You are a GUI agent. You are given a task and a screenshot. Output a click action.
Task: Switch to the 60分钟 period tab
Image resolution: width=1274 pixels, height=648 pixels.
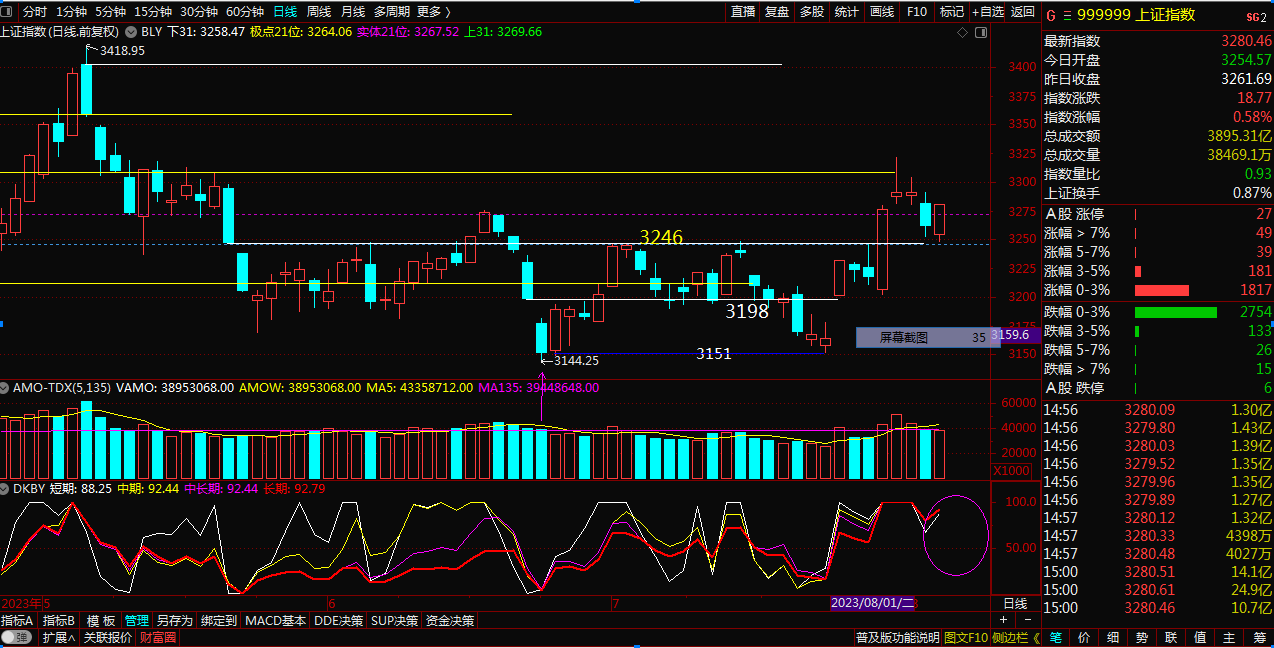tap(245, 12)
